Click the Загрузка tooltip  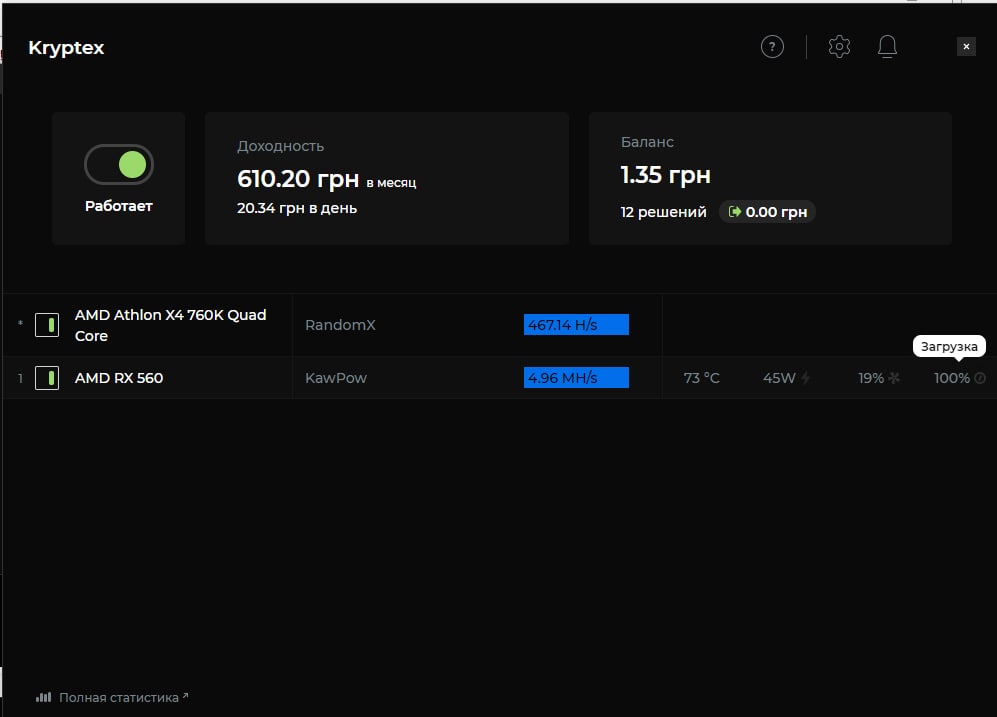949,346
